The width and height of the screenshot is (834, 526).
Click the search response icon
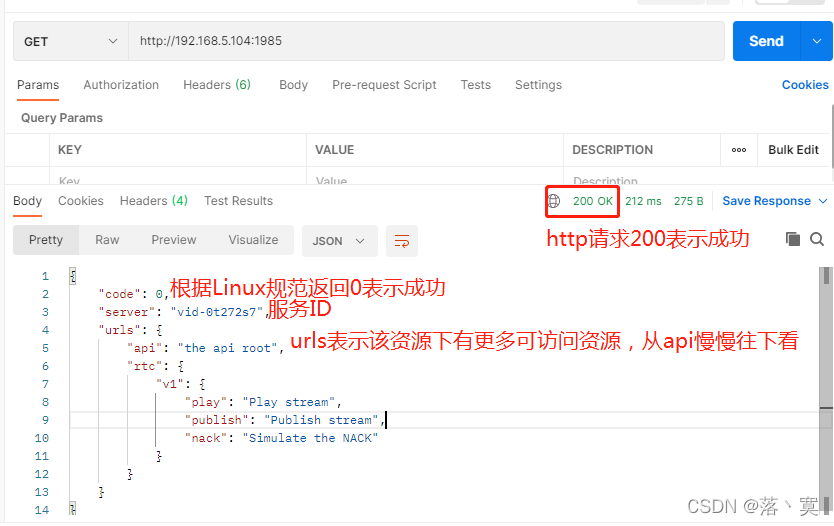click(x=817, y=239)
